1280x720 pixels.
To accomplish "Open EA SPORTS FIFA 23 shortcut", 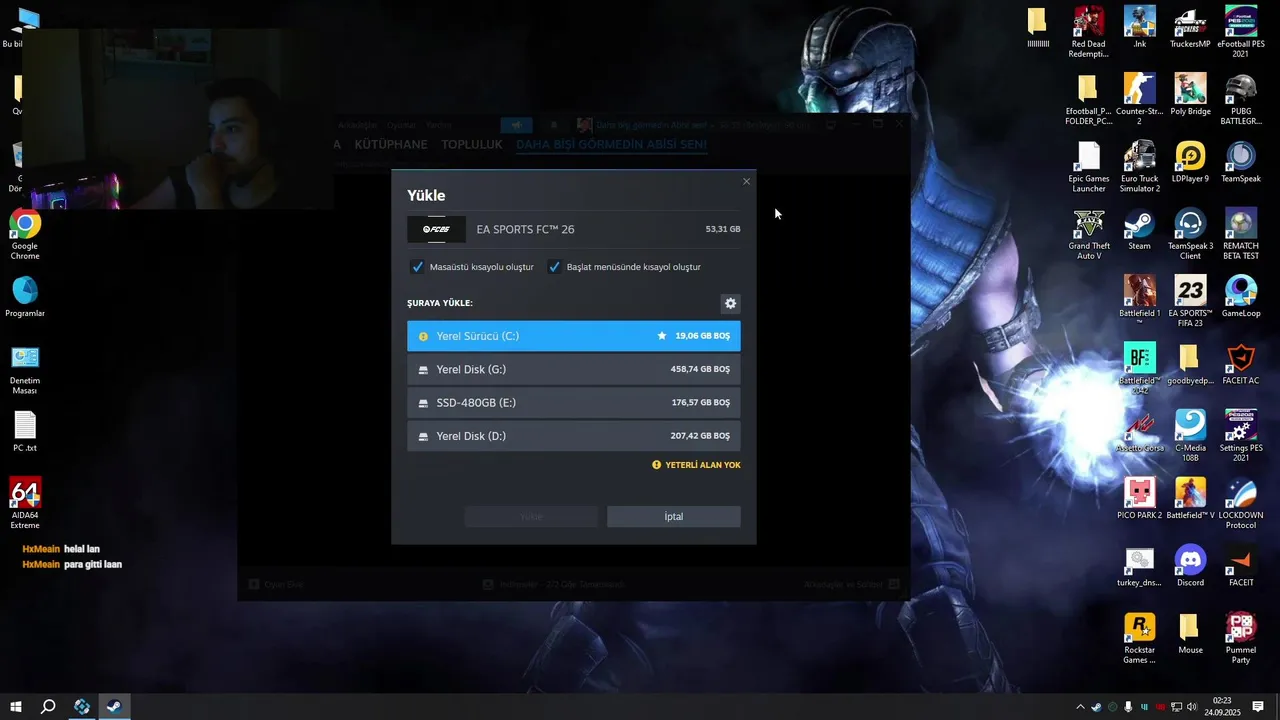I will (x=1190, y=301).
